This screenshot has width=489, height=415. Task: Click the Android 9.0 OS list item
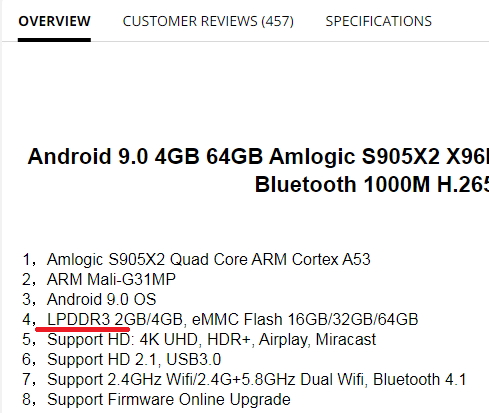tap(101, 299)
